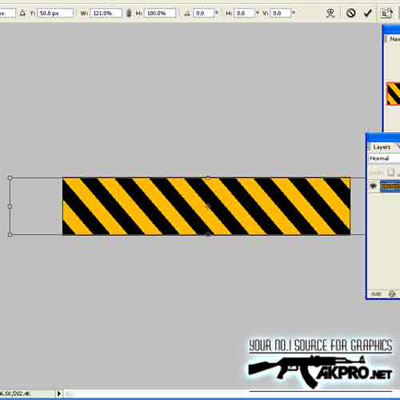Viewport: 400px width, 400px height.
Task: Click the bottom-left transform handle
Action: [10, 235]
